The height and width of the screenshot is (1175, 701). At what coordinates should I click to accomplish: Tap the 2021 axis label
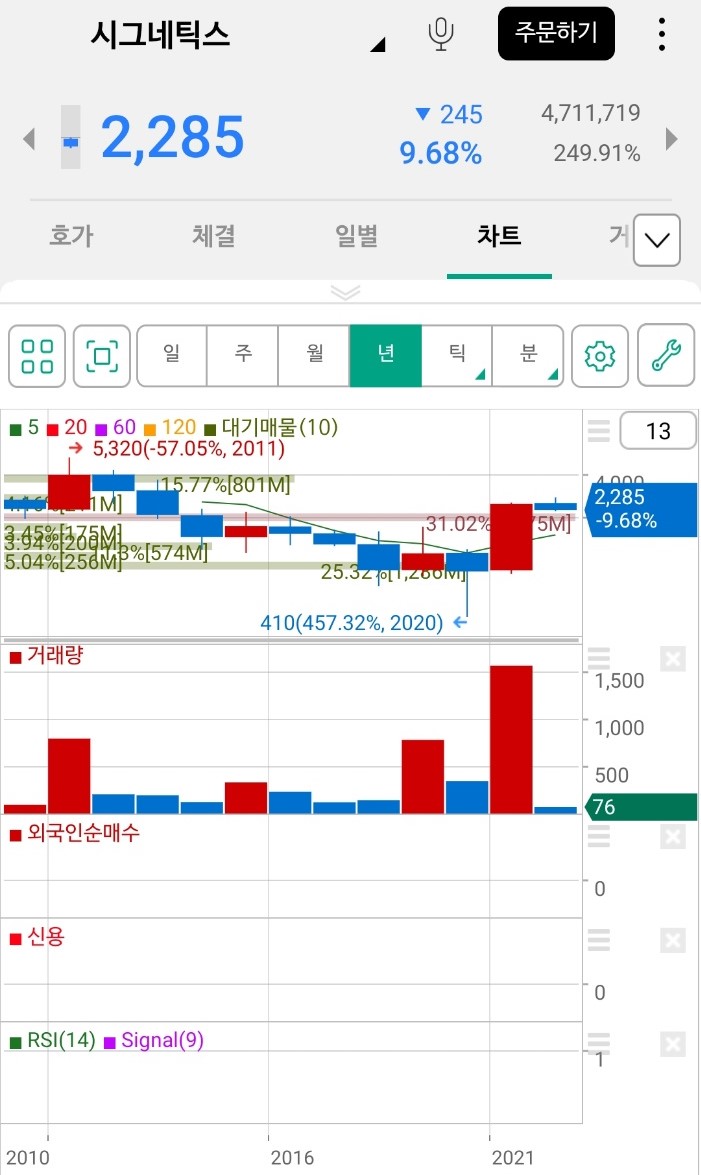click(512, 1158)
